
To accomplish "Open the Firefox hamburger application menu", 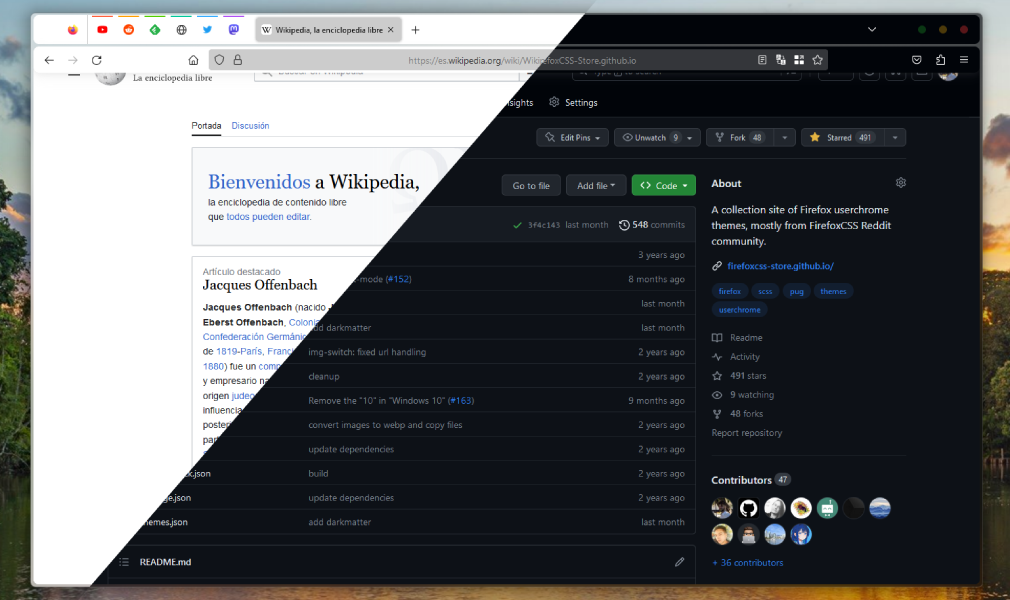I will pyautogui.click(x=964, y=60).
